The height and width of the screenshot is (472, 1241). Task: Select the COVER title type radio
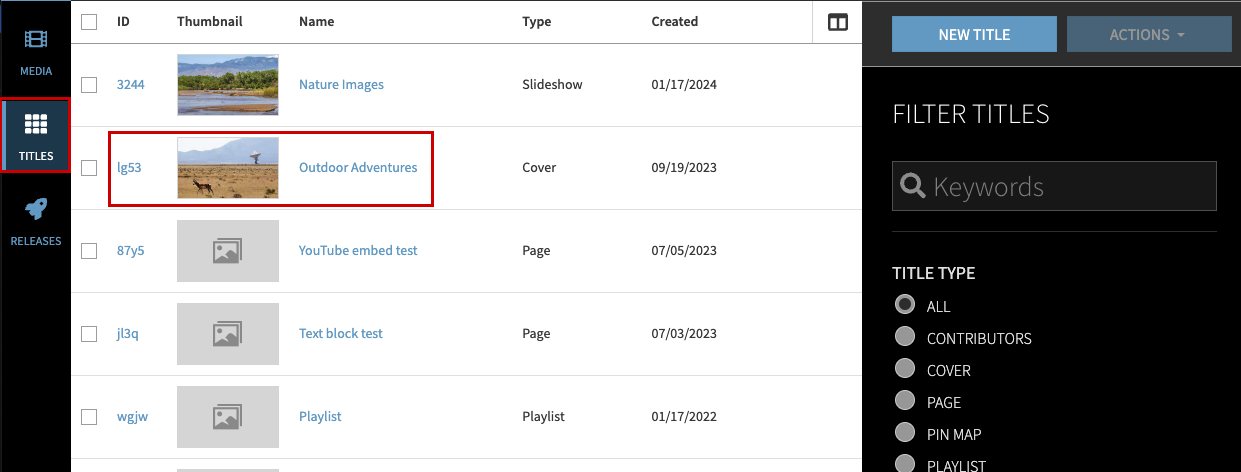point(905,370)
